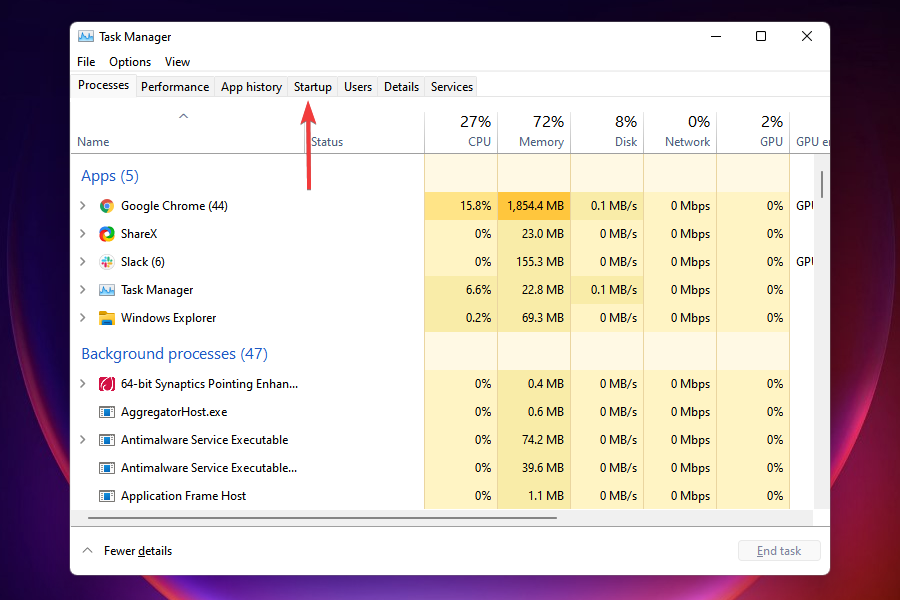Click the 74.2 MB Antimalware memory cell

534,440
